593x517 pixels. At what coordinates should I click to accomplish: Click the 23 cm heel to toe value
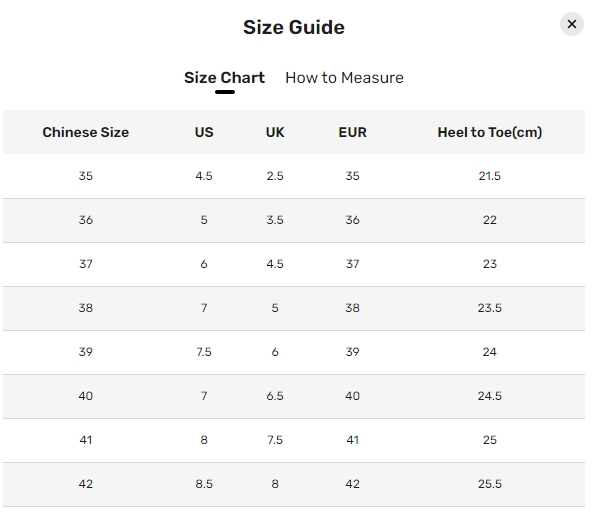coord(490,264)
